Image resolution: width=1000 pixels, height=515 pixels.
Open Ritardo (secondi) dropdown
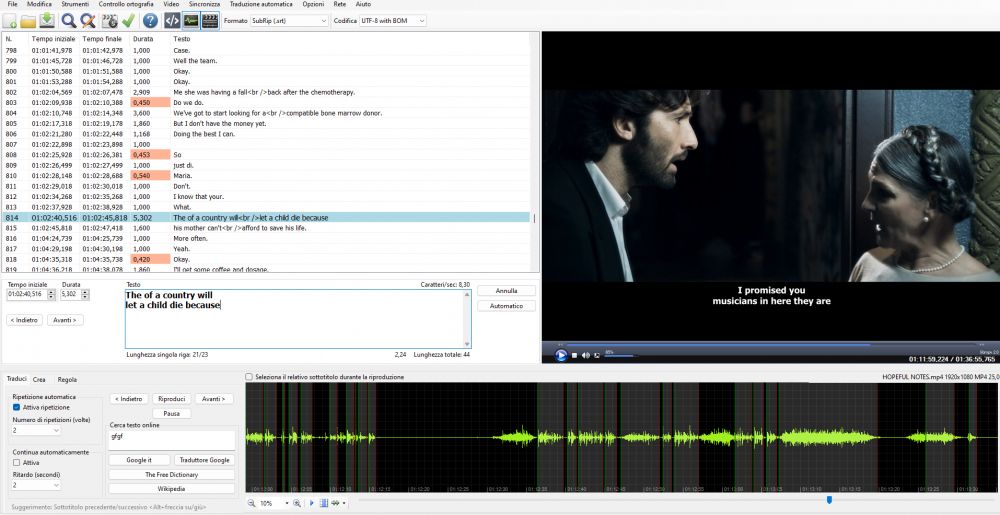[x=36, y=486]
